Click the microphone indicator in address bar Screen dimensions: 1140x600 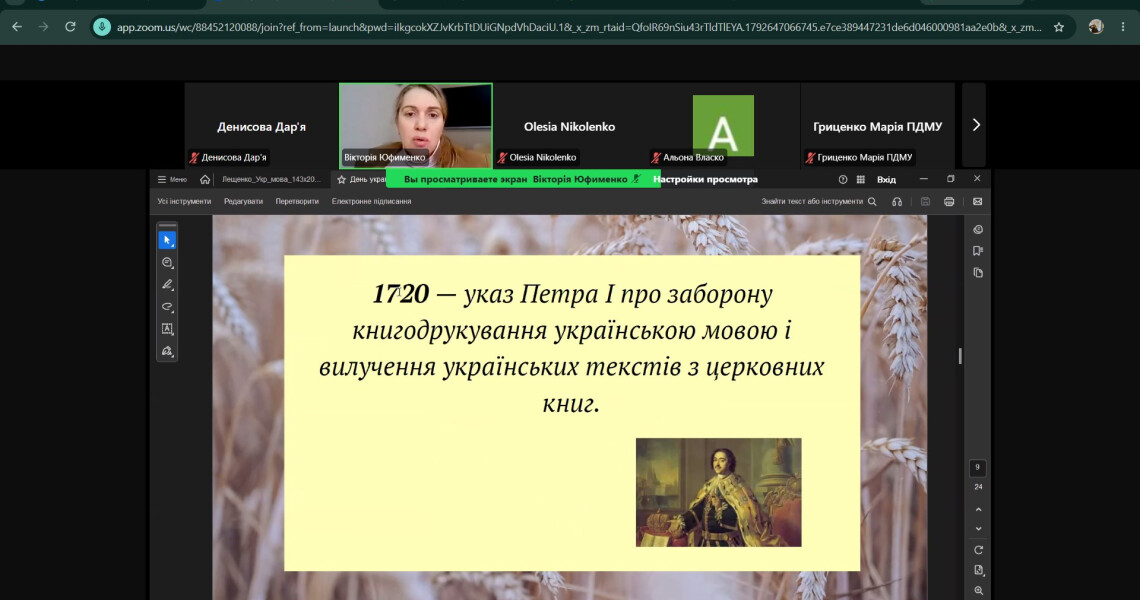[102, 27]
